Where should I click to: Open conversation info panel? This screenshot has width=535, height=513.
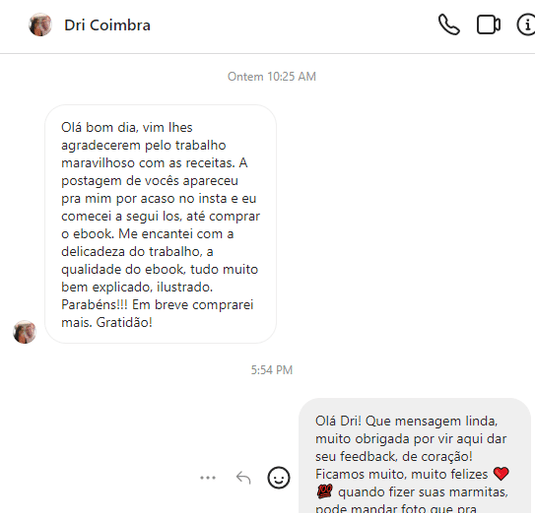527,25
